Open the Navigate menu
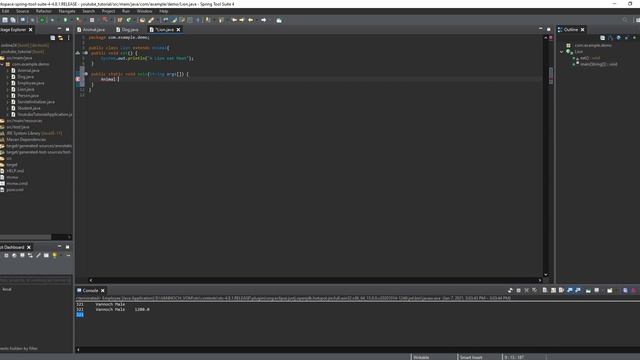 [67, 11]
